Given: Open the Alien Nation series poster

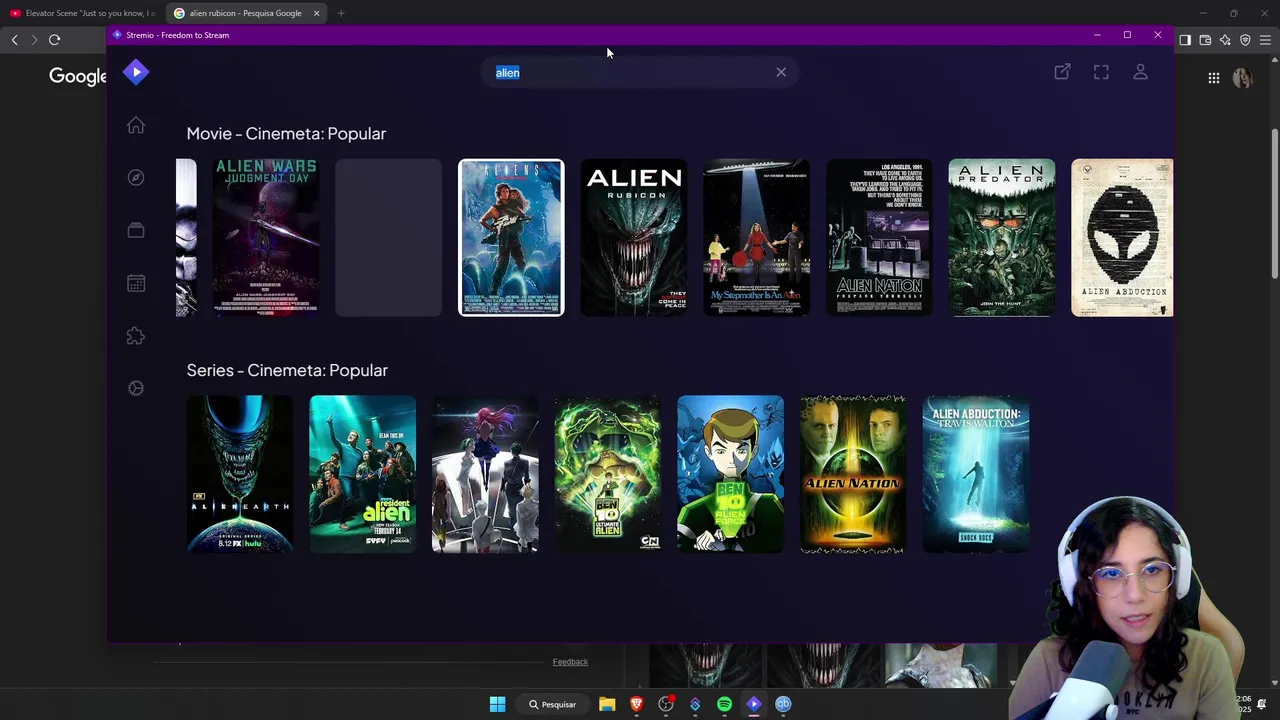Looking at the screenshot, I should [853, 474].
